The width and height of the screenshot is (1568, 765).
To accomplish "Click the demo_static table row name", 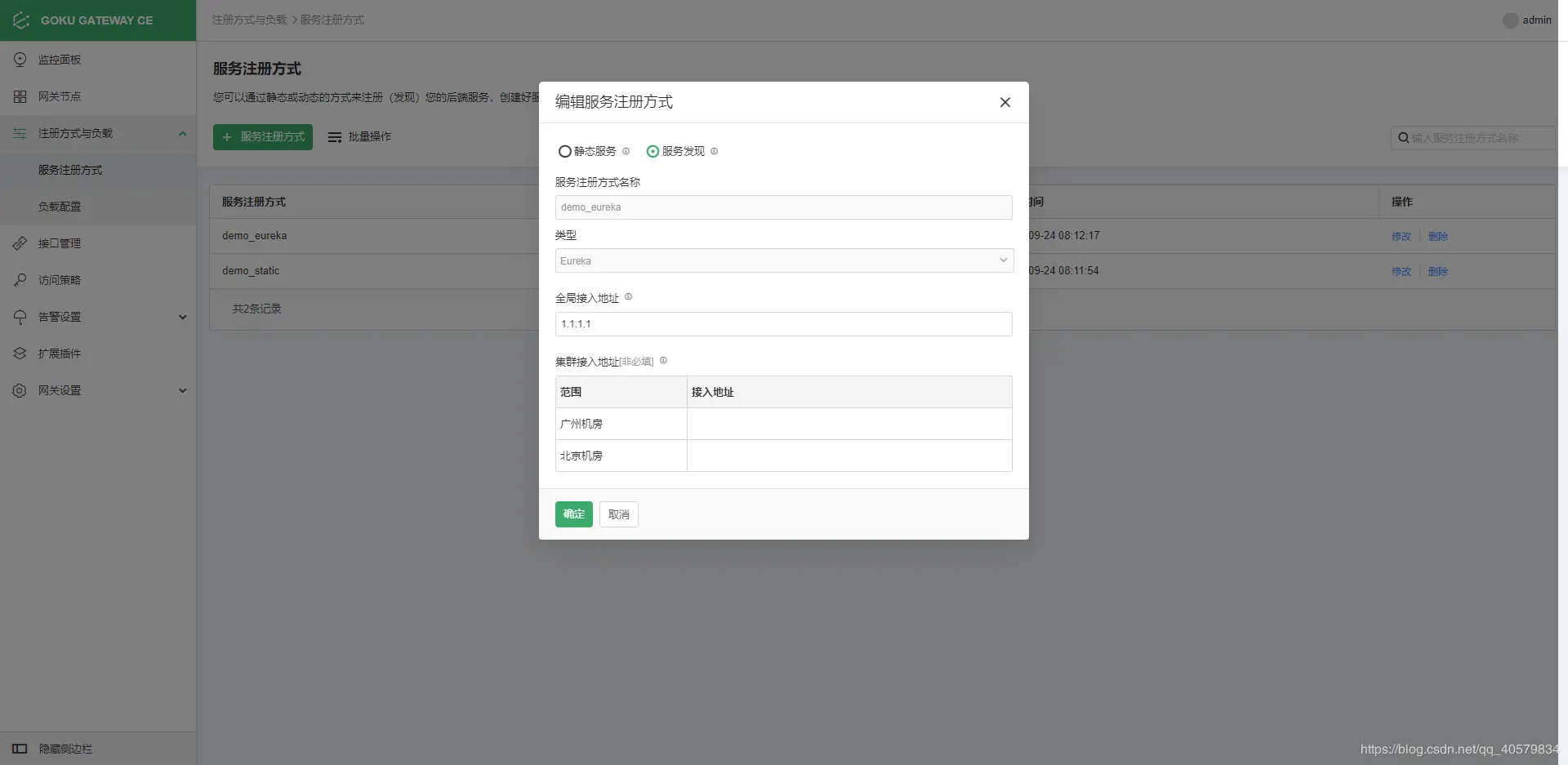I will (x=251, y=271).
